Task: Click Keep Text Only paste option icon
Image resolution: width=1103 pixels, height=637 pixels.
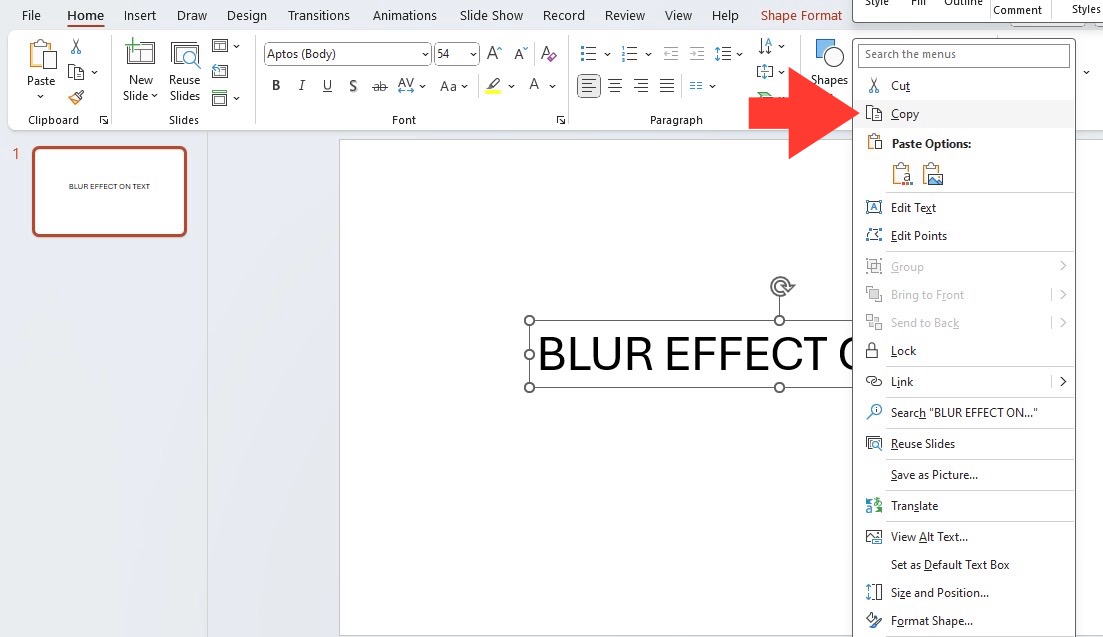Action: click(902, 174)
